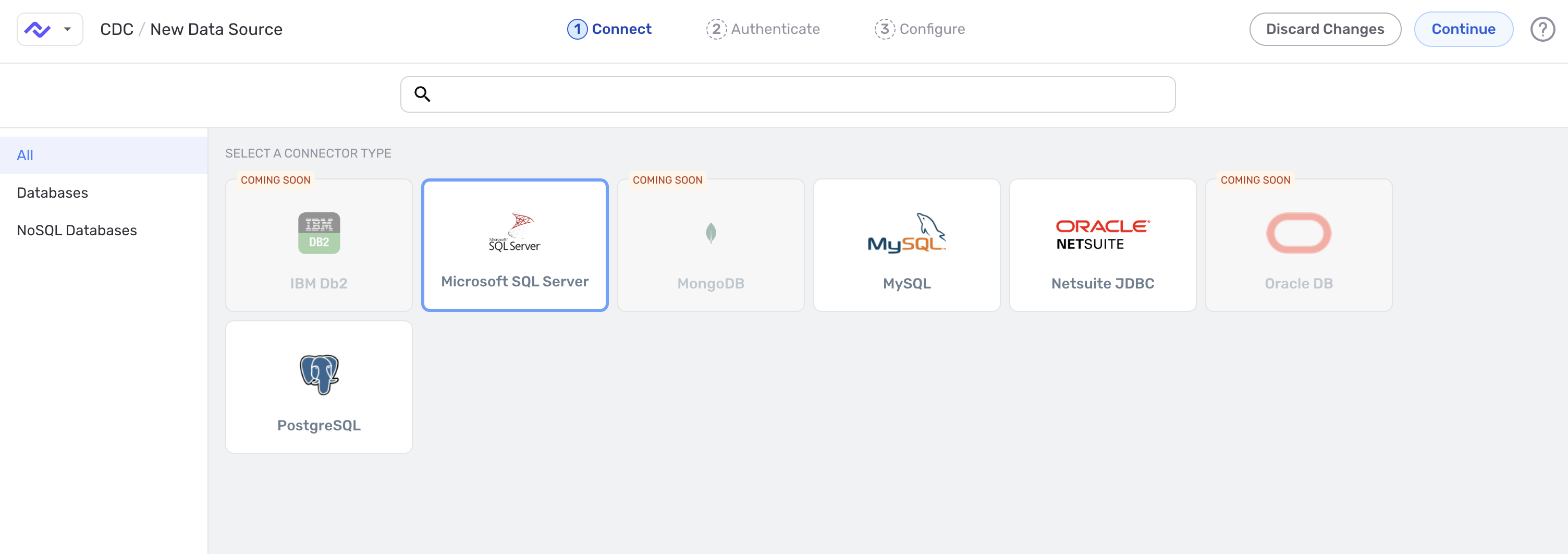Click the Oracle DB card label

[x=1299, y=283]
